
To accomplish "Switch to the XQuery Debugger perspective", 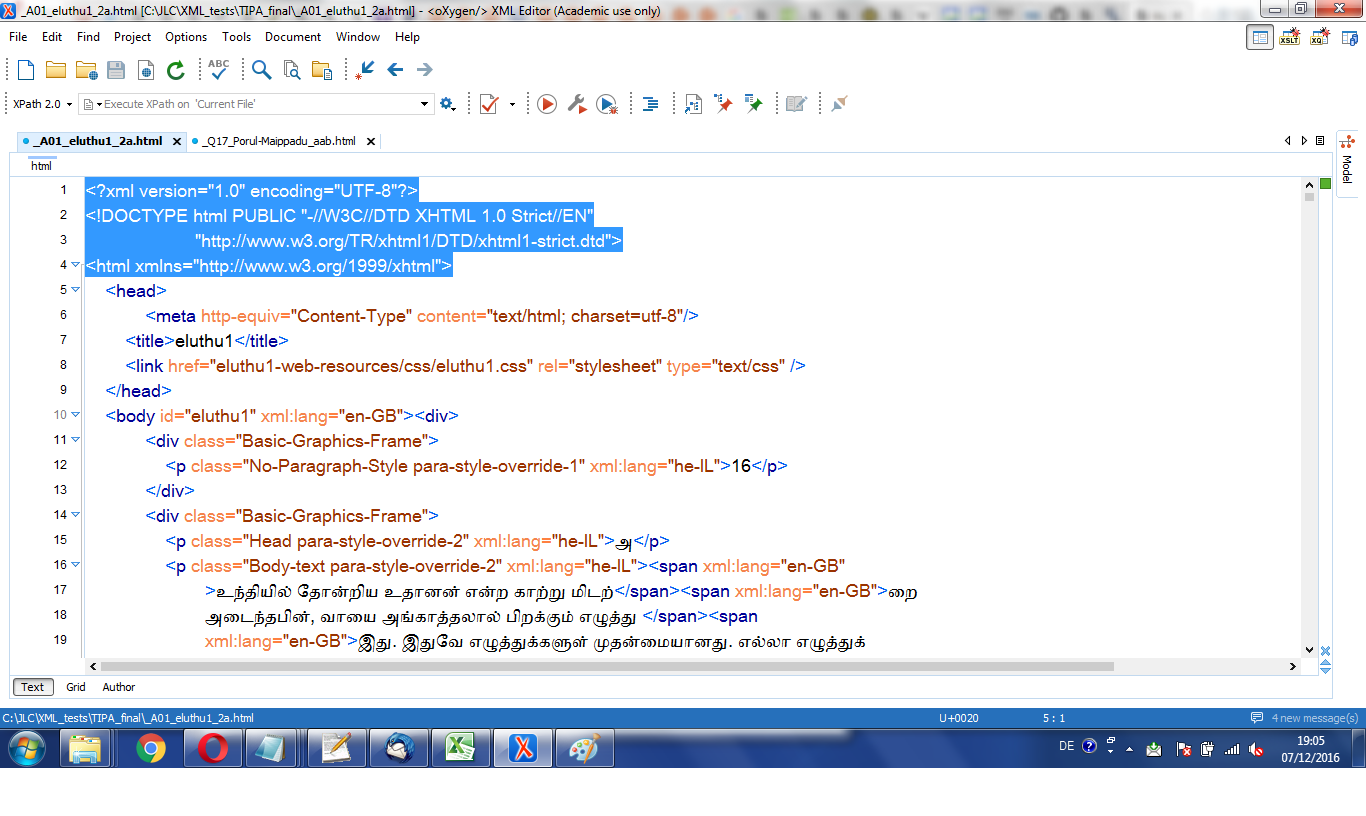I will point(1320,38).
